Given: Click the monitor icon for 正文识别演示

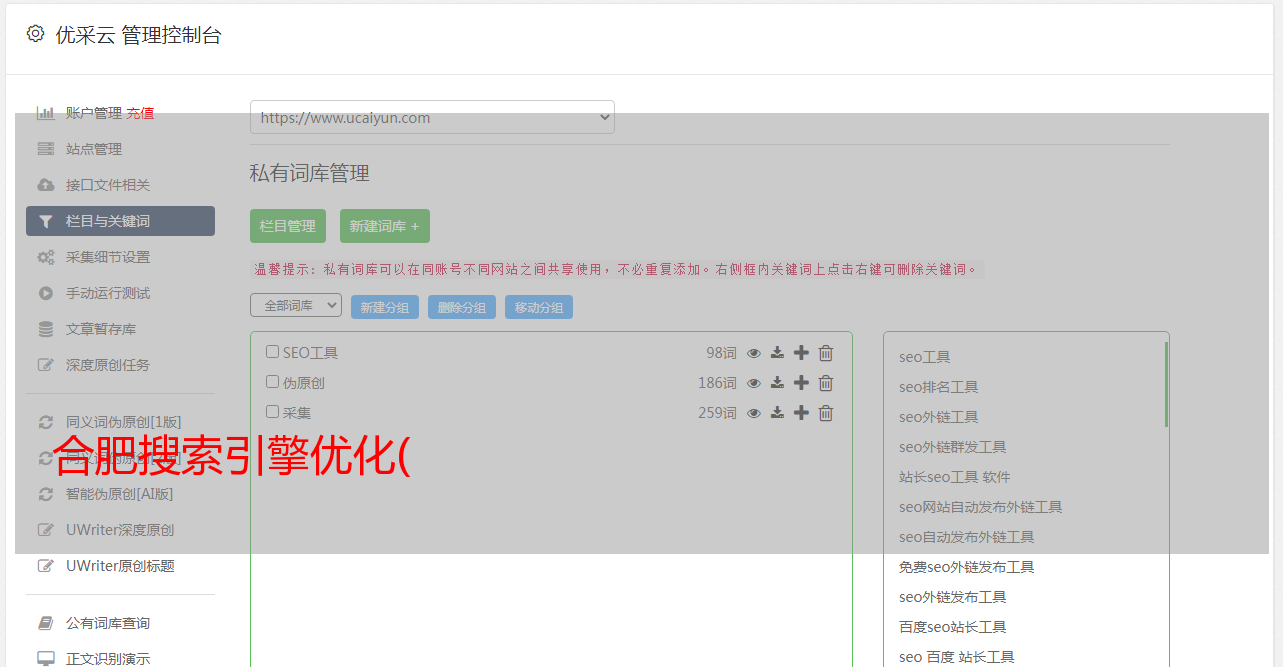Looking at the screenshot, I should (x=46, y=659).
